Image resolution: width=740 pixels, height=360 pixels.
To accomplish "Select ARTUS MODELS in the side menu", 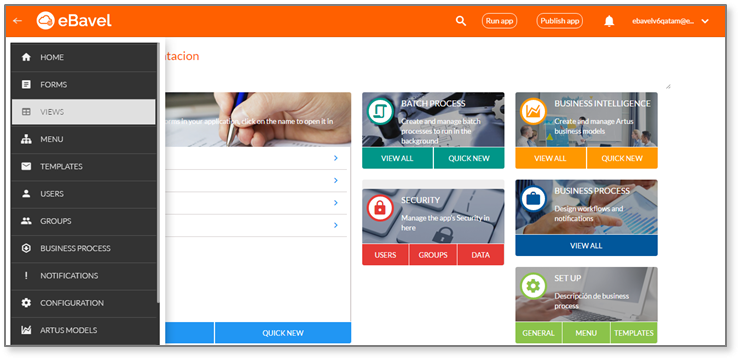I will (84, 330).
